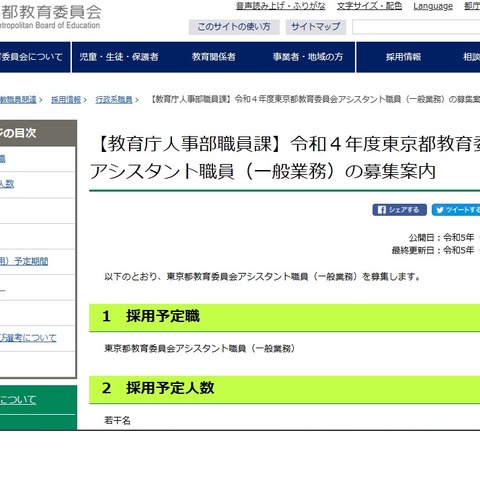Jump to 予定期間 section in sidebar
480x480 pixels.
24,261
